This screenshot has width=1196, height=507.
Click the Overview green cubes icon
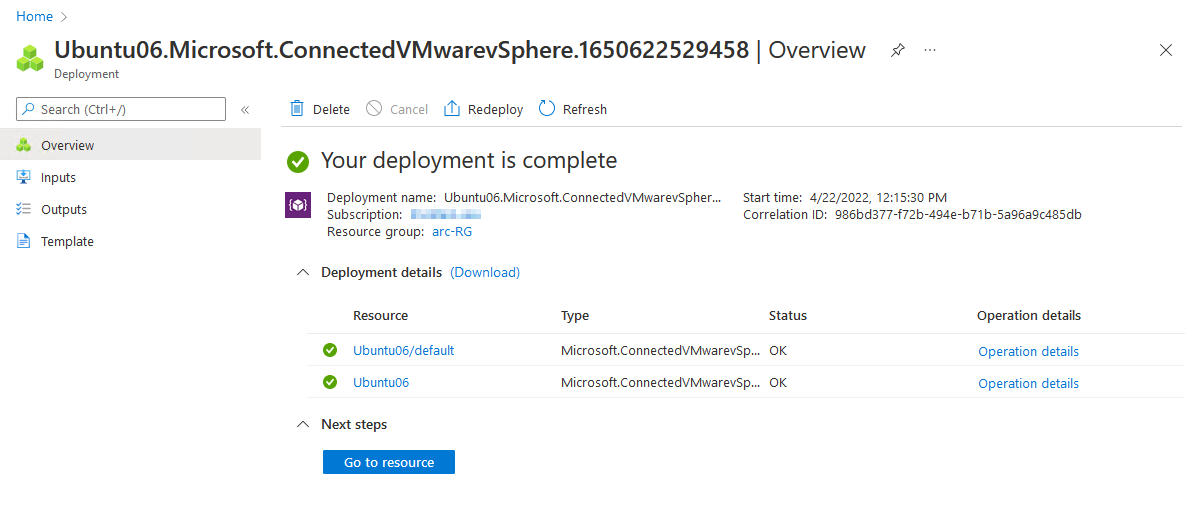(24, 145)
